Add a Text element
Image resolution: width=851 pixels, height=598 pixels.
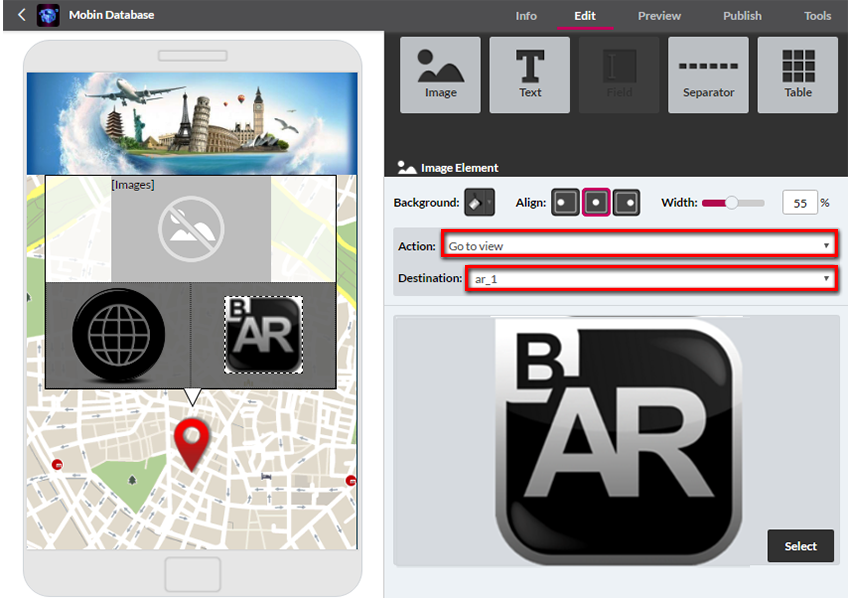[530, 75]
